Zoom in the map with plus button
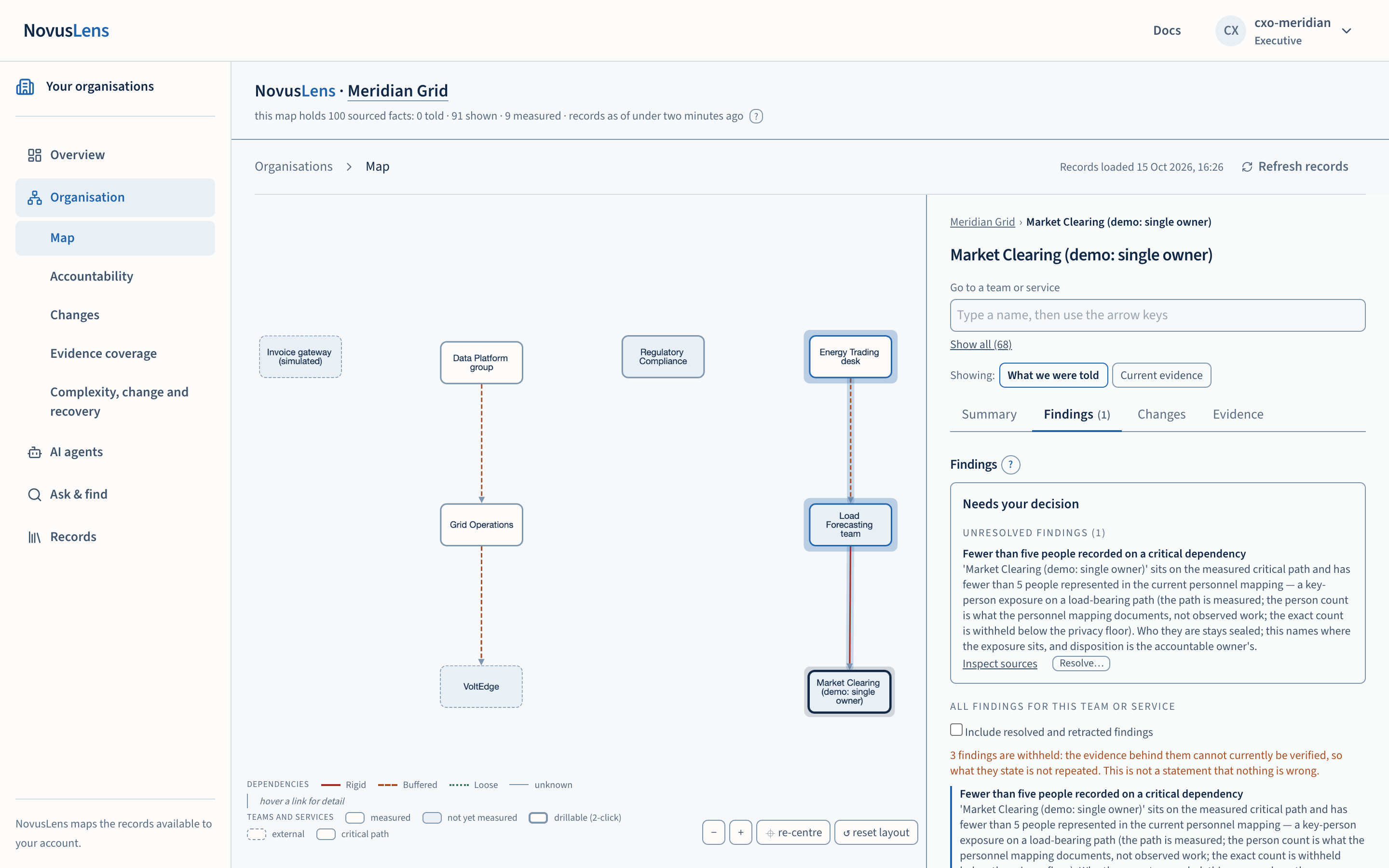 click(x=740, y=832)
